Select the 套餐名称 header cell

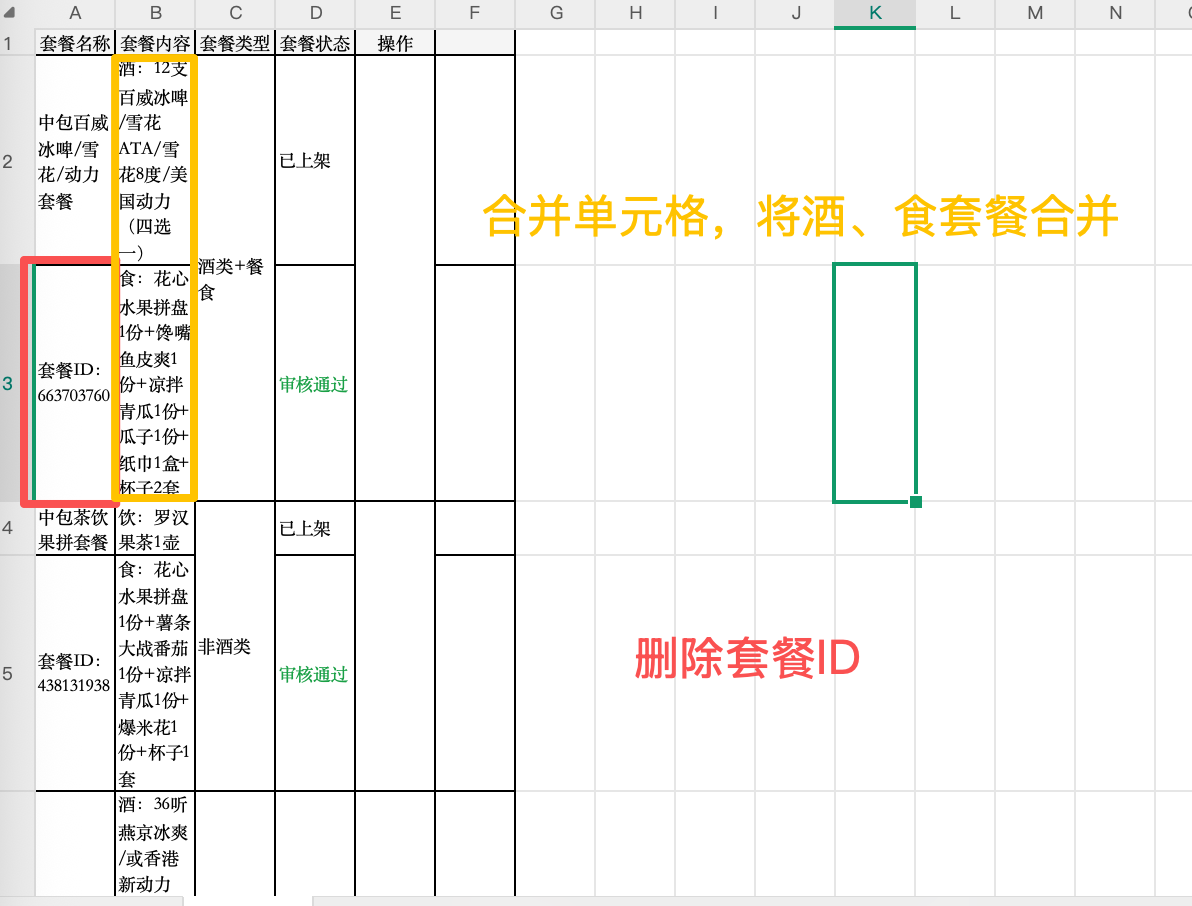coord(75,43)
